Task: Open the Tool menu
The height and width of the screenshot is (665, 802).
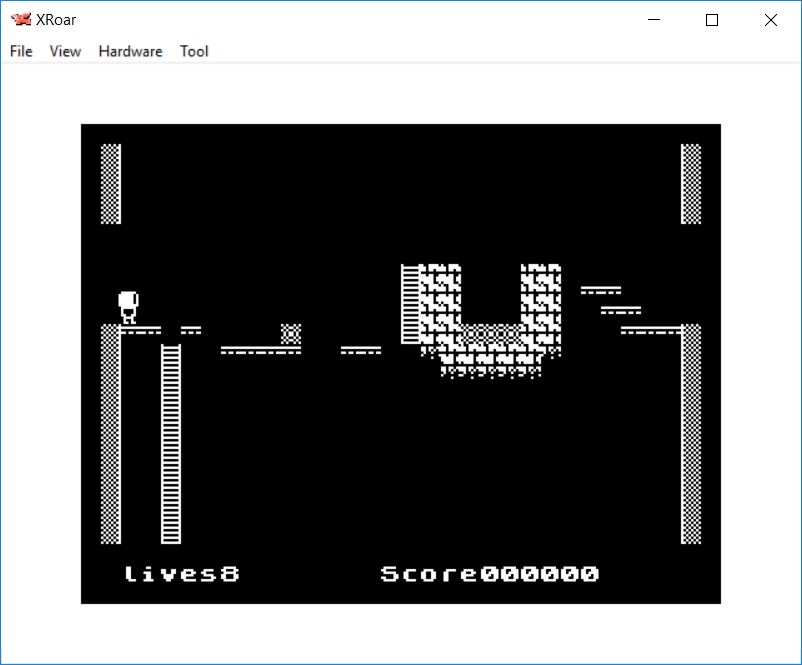Action: tap(194, 51)
